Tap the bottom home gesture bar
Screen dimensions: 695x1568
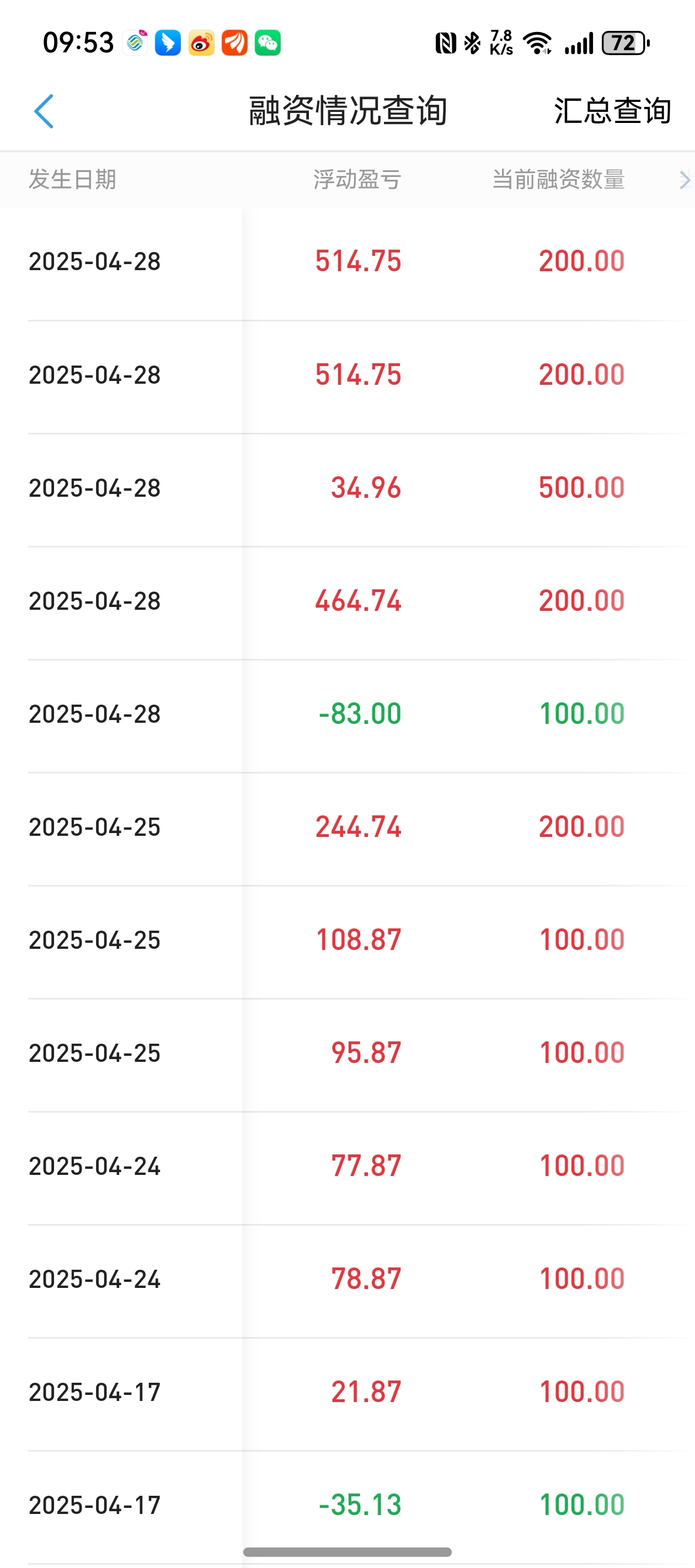tap(347, 1551)
